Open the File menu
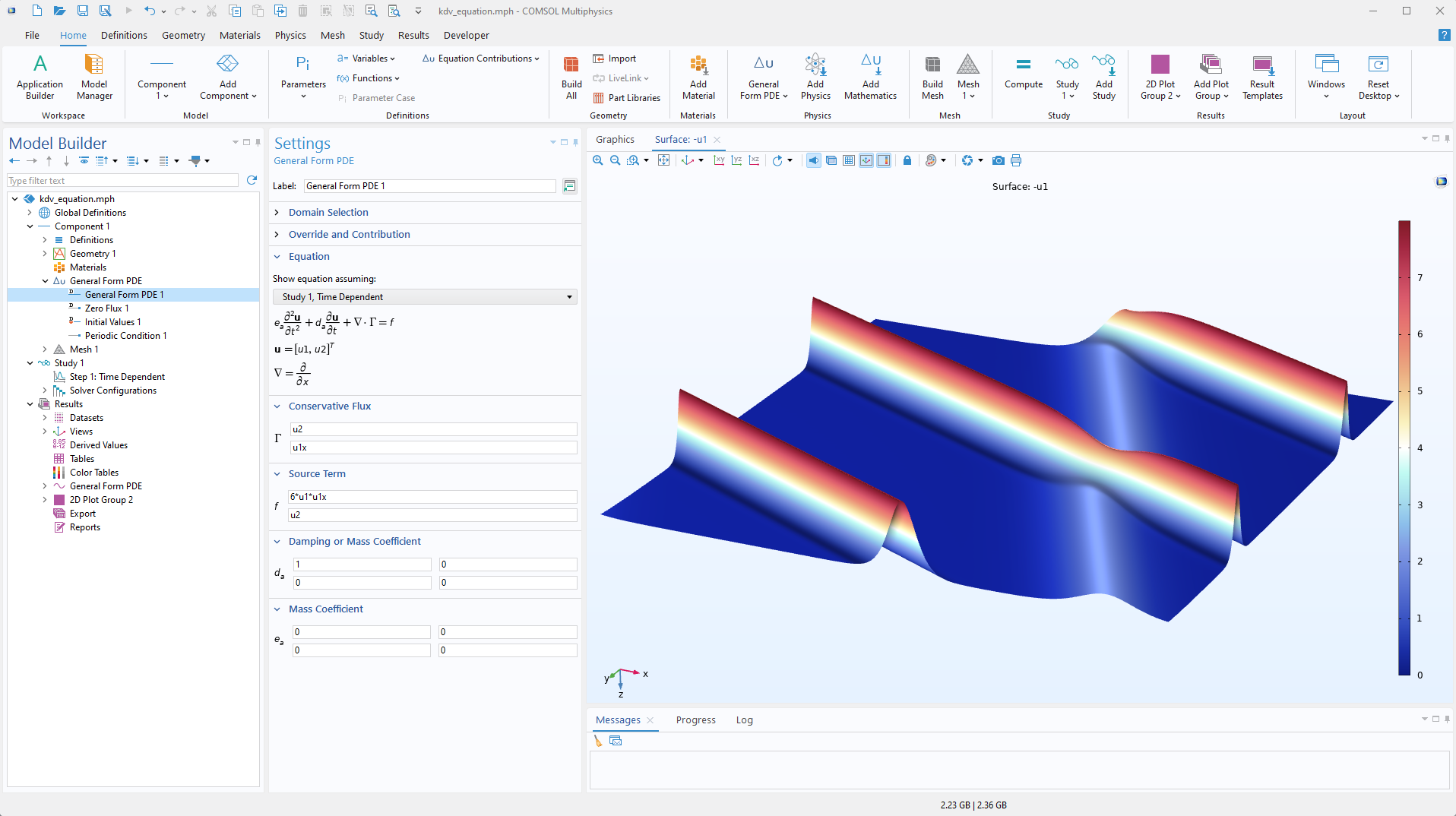 tap(32, 35)
